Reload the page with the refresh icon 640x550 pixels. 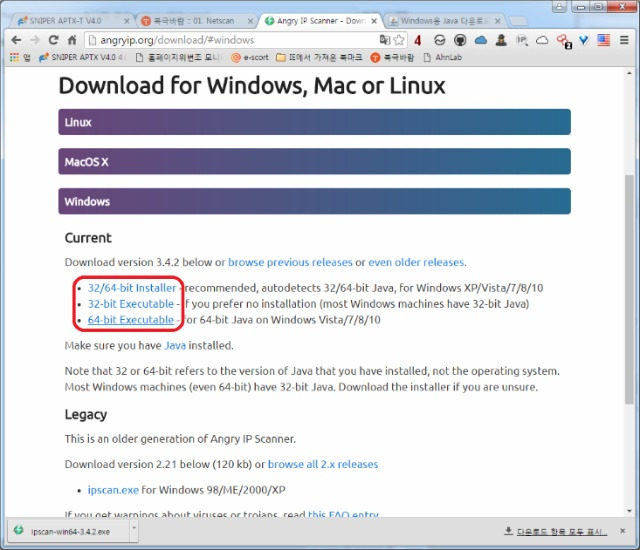click(53, 40)
